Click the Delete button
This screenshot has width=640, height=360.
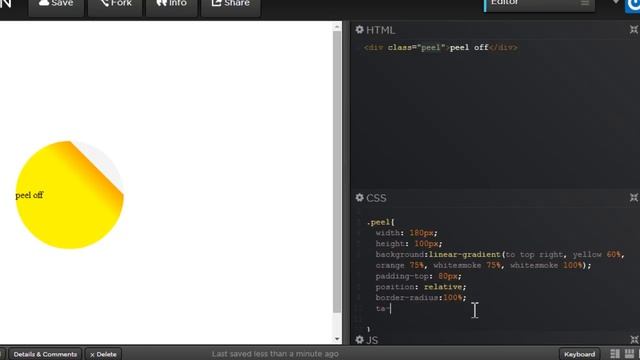coord(103,354)
